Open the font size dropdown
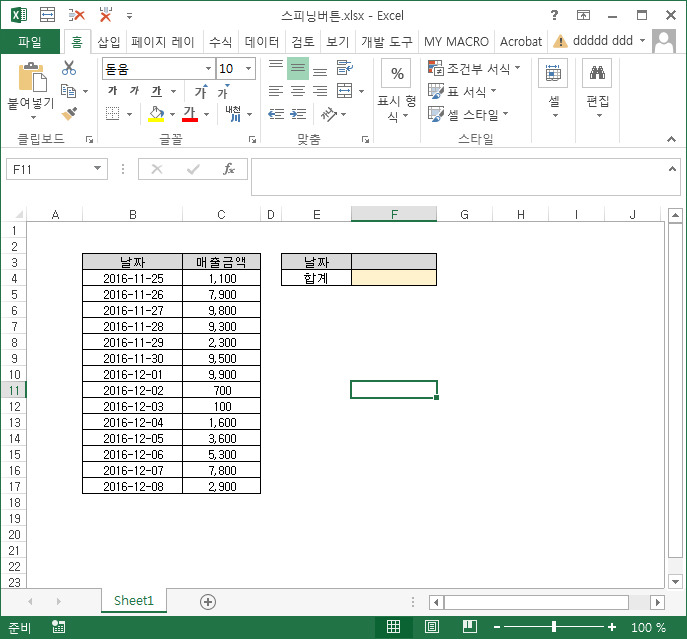The height and width of the screenshot is (639, 687). [x=248, y=68]
